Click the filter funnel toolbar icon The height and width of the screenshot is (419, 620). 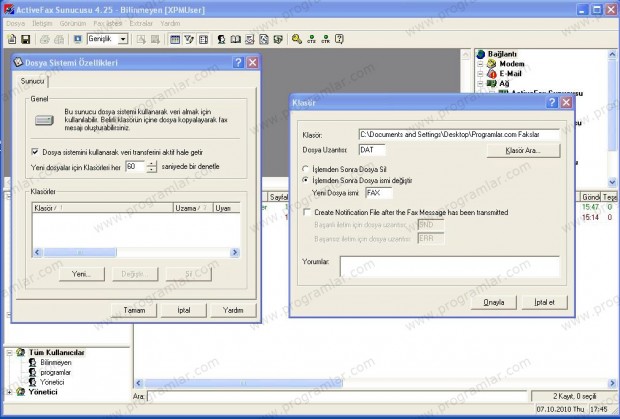[189, 39]
